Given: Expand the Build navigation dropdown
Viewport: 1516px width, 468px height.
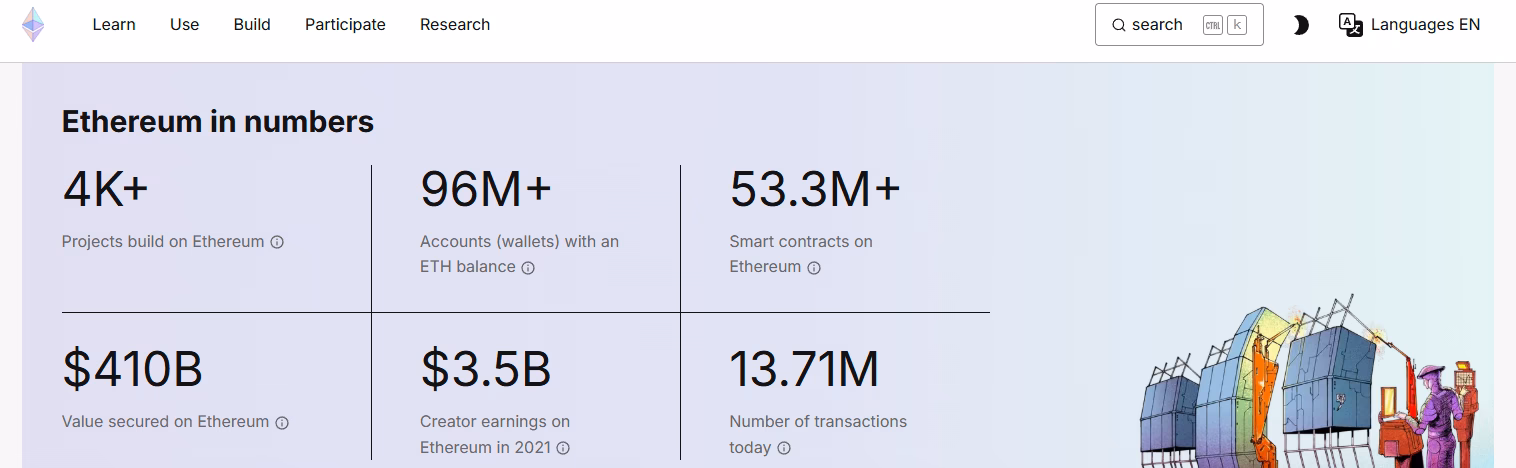Looking at the screenshot, I should coord(252,25).
